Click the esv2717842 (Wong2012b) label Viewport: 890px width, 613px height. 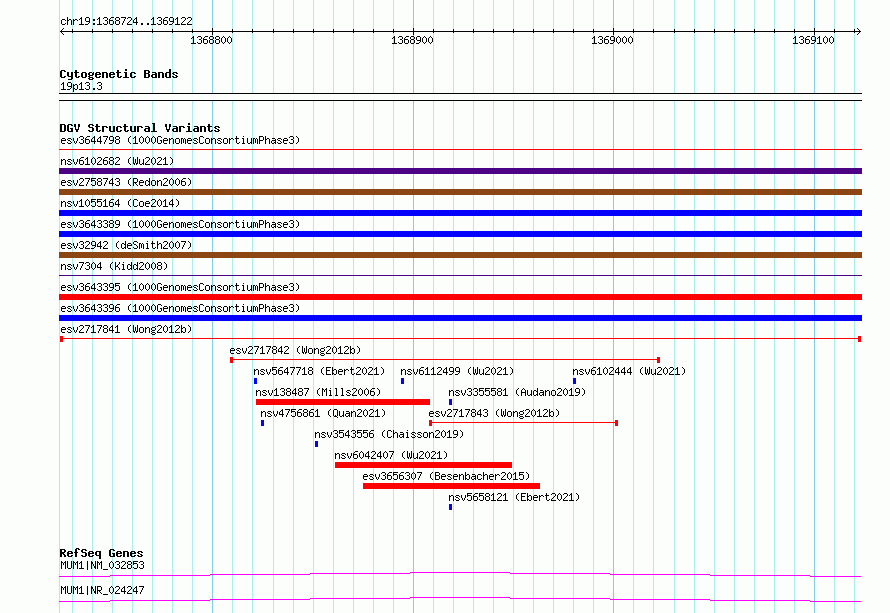pos(295,350)
